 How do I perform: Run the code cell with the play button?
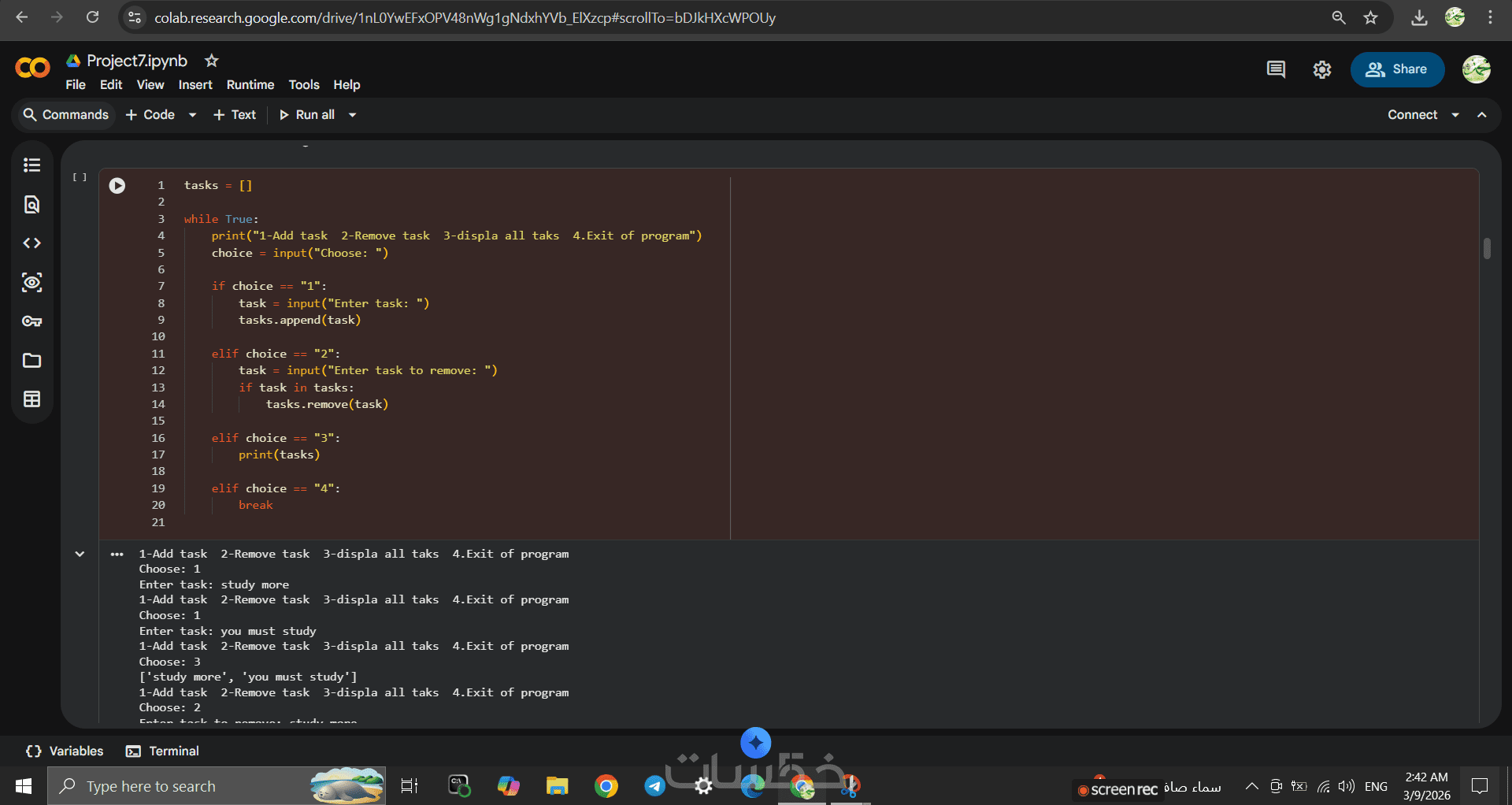[x=117, y=186]
